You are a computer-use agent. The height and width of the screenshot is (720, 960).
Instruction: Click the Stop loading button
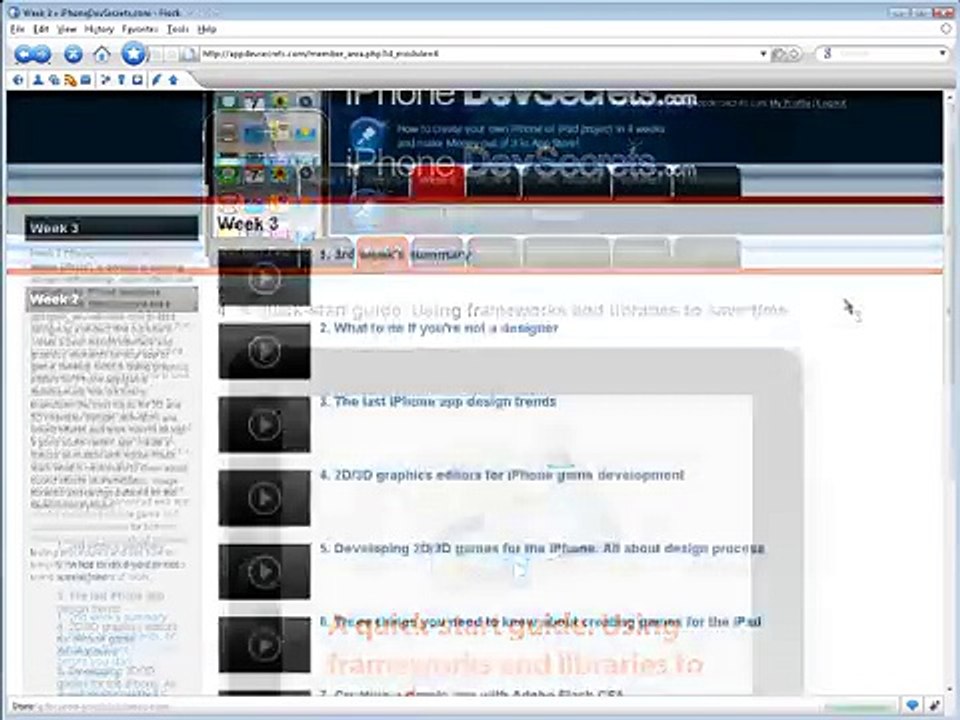tap(73, 54)
